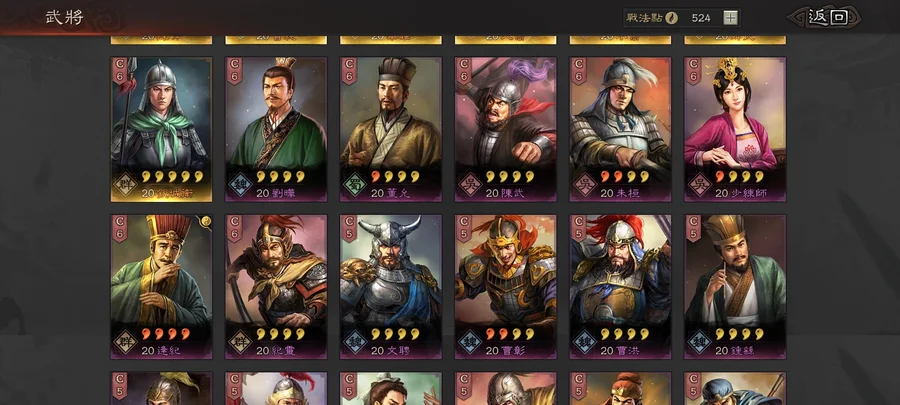The image size is (900, 405).
Task: Select the 逢紀 general card
Action: click(x=161, y=287)
